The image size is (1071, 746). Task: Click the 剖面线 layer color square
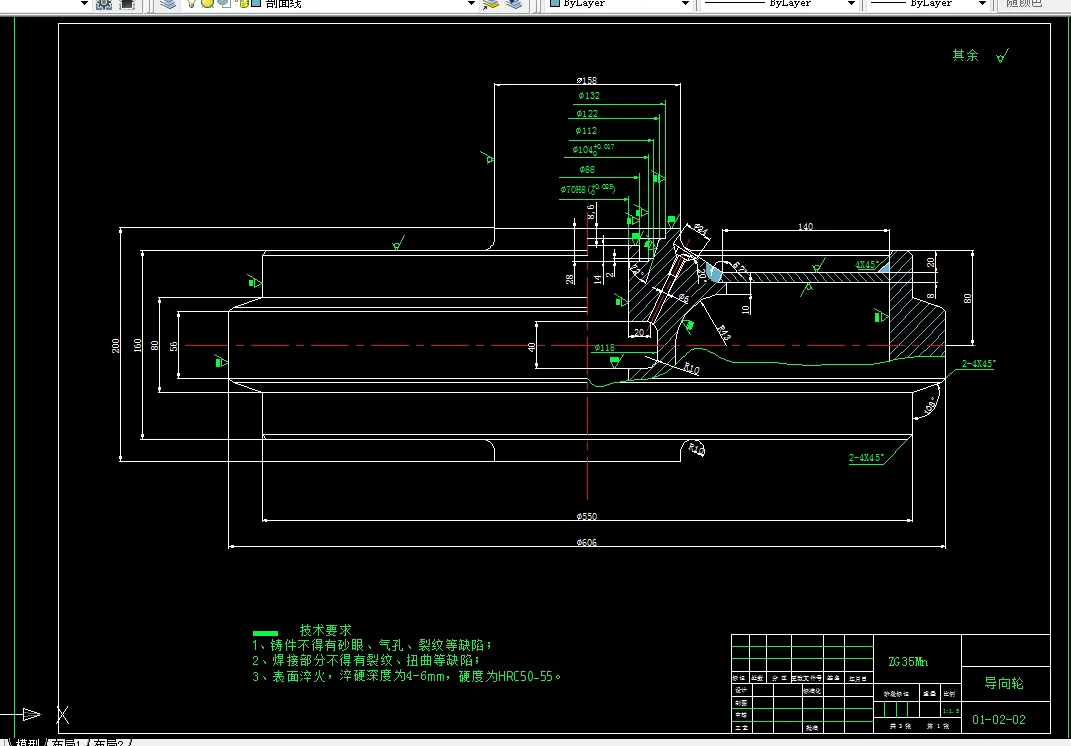[256, 3]
